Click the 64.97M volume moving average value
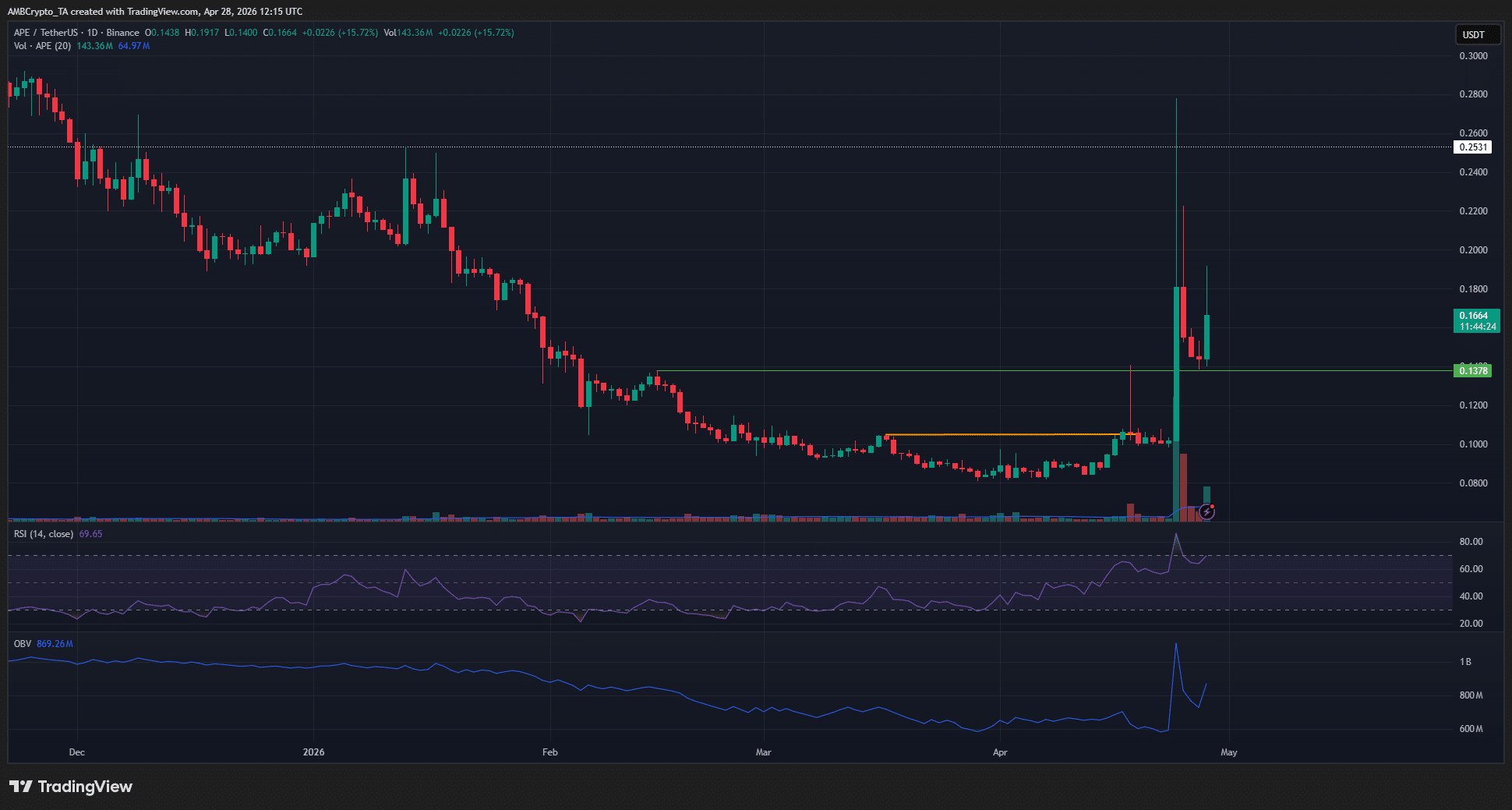Image resolution: width=1512 pixels, height=810 pixels. point(132,46)
